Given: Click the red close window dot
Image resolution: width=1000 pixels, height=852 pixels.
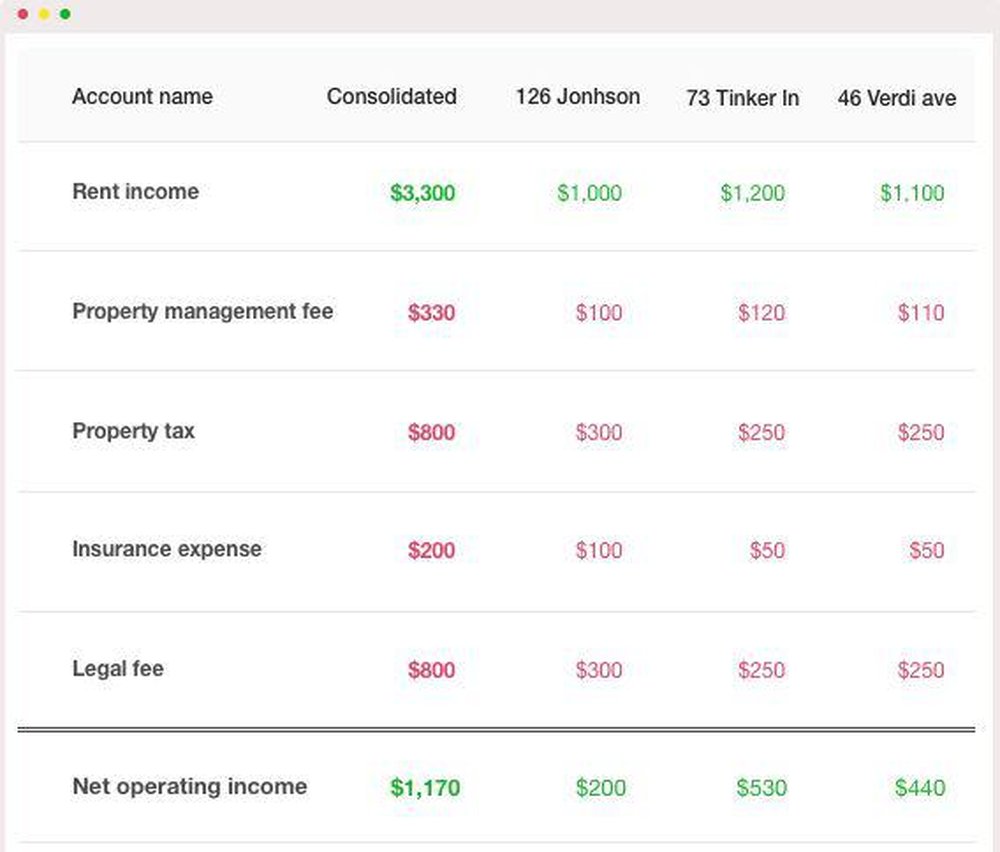Looking at the screenshot, I should 23,14.
